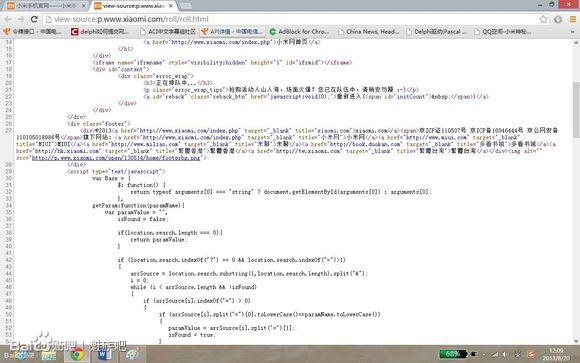
Task: Reload the view-source page
Action: [34, 19]
